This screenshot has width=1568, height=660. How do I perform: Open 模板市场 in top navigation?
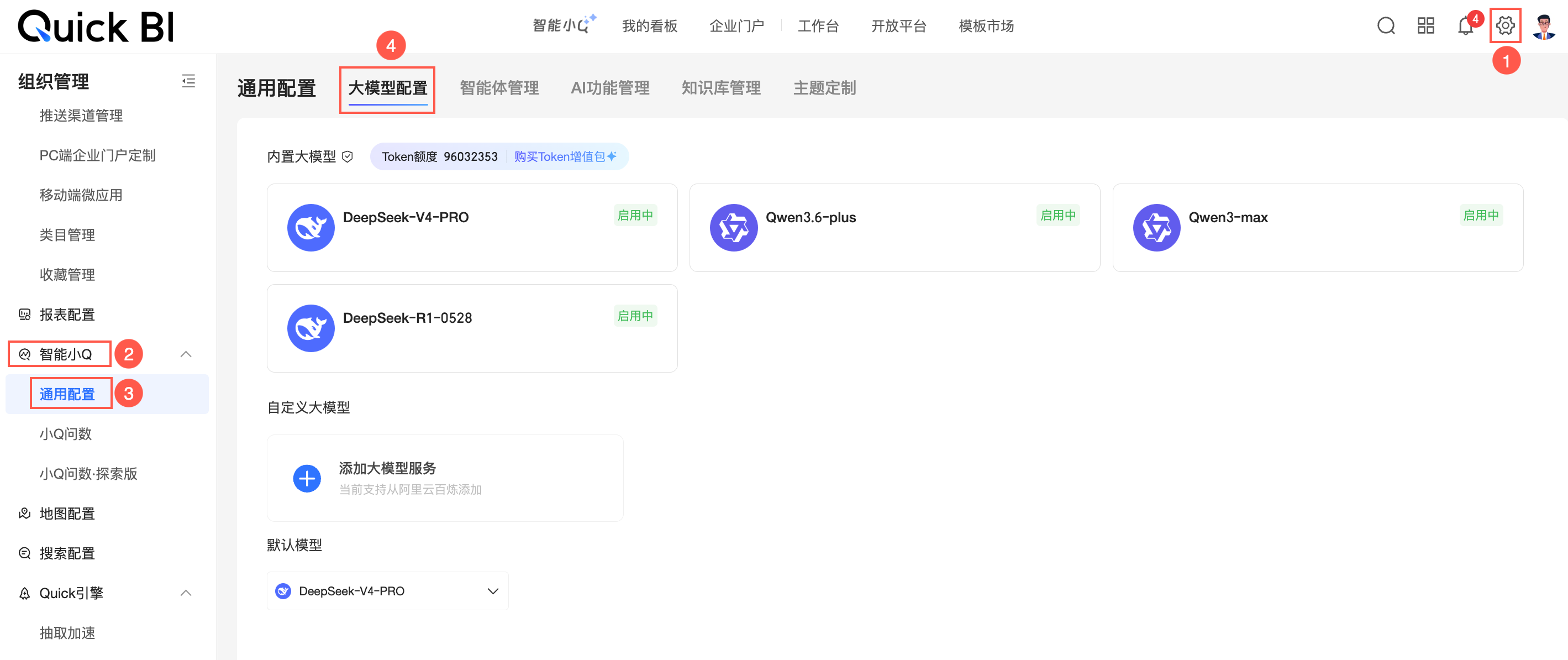(x=986, y=26)
